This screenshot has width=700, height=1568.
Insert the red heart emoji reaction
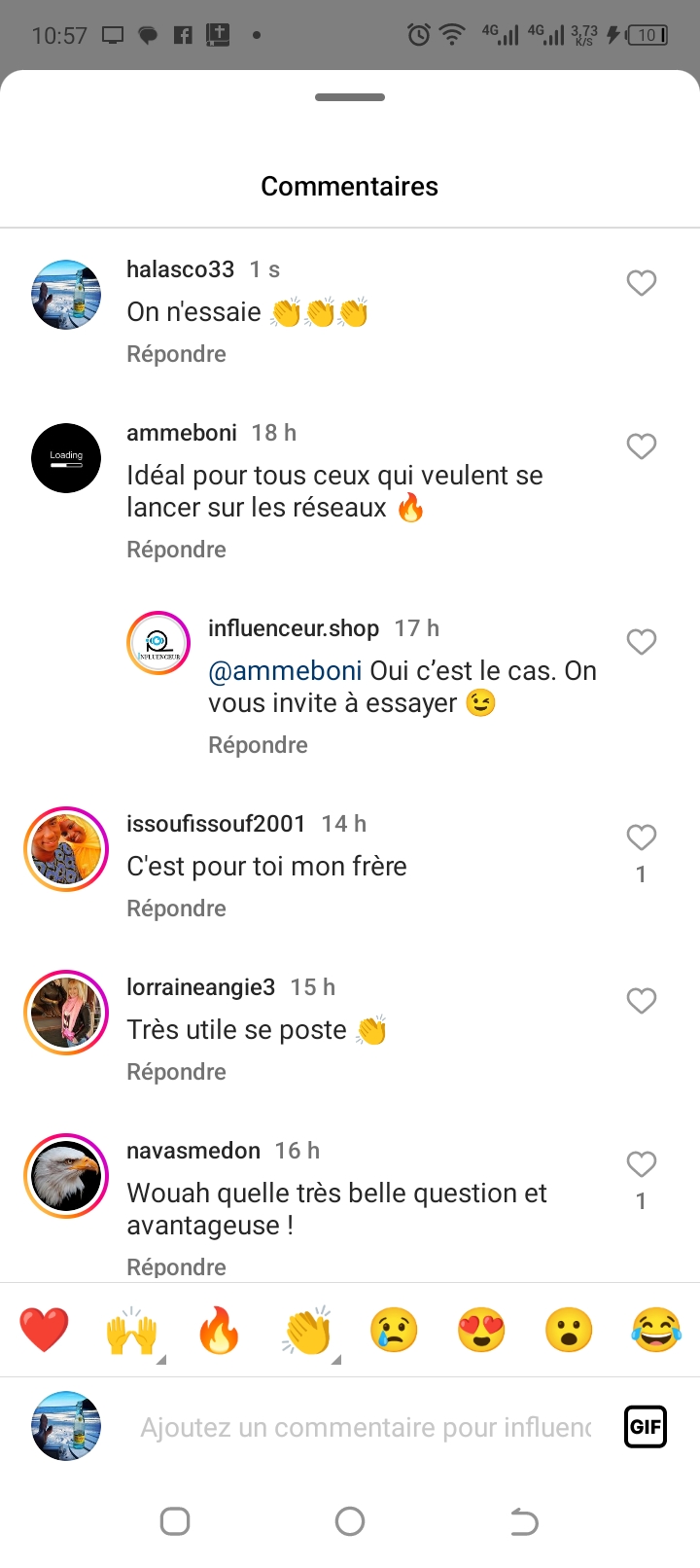(44, 1331)
